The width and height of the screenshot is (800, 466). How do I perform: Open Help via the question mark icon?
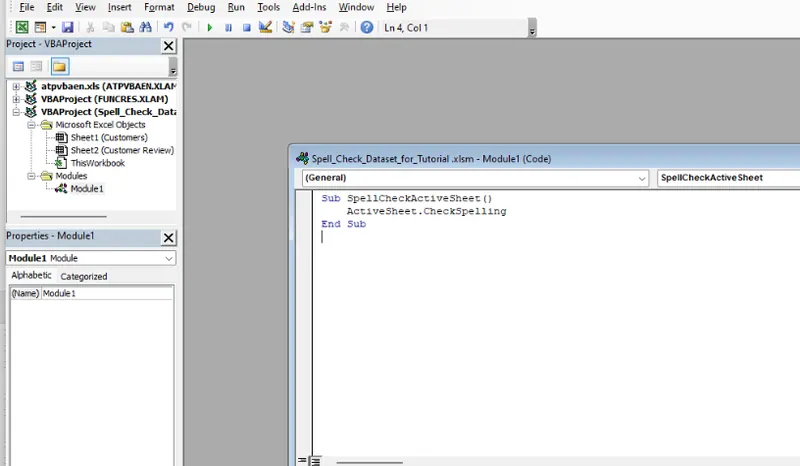367,27
